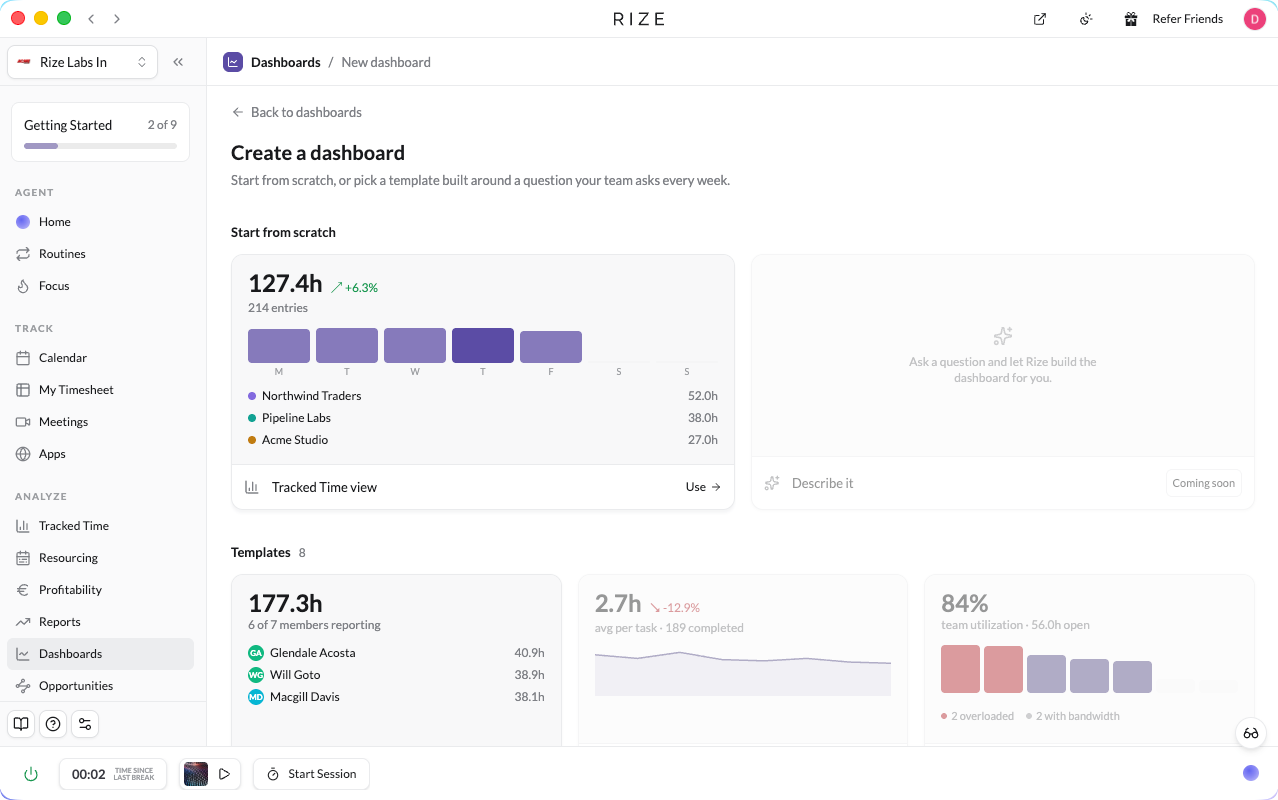Screen dimensions: 1278x800
Task: Click the Routines loop icon
Action: [23, 254]
